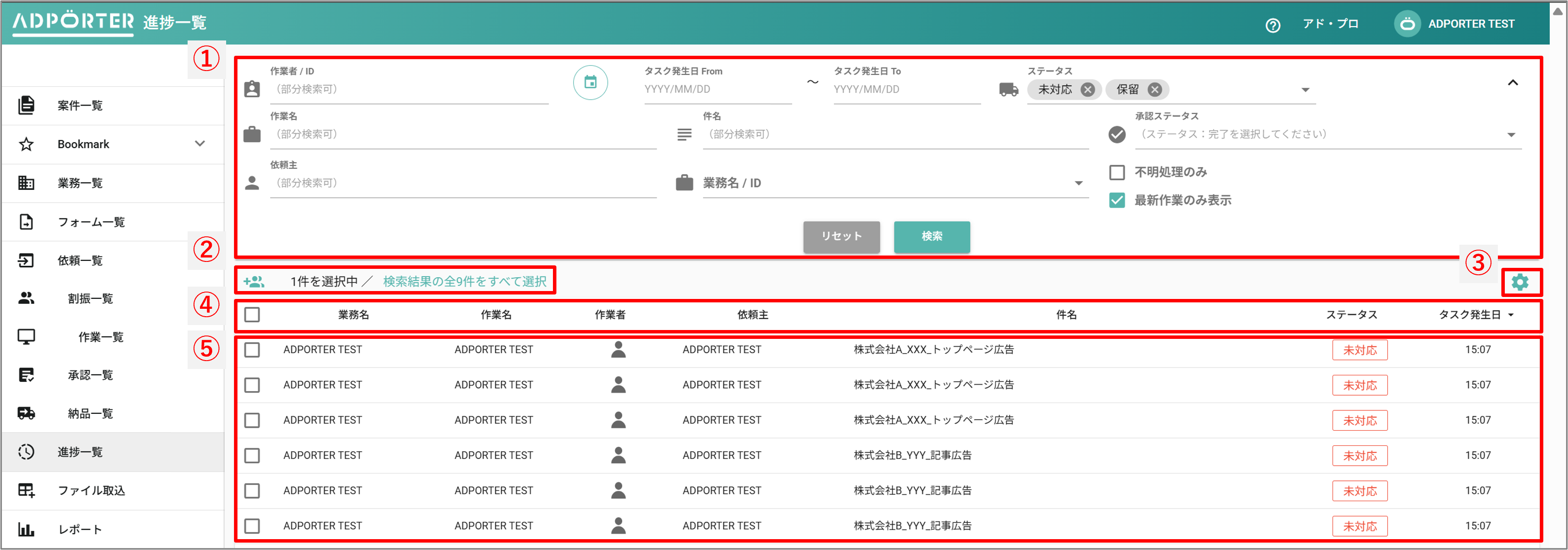Click the add assignees people icon
The width and height of the screenshot is (1568, 550).
pyautogui.click(x=254, y=282)
